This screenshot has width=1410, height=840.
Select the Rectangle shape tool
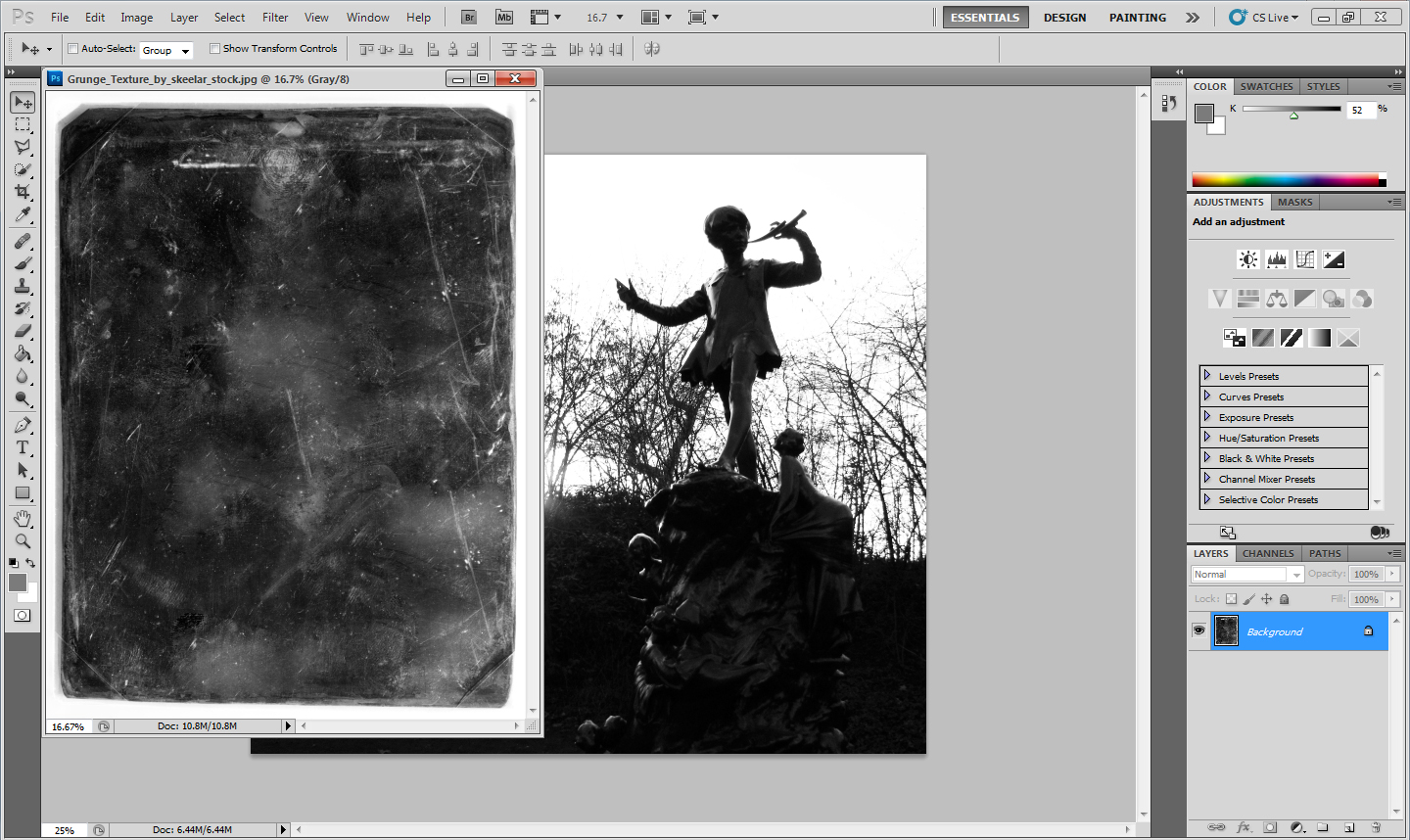(23, 492)
